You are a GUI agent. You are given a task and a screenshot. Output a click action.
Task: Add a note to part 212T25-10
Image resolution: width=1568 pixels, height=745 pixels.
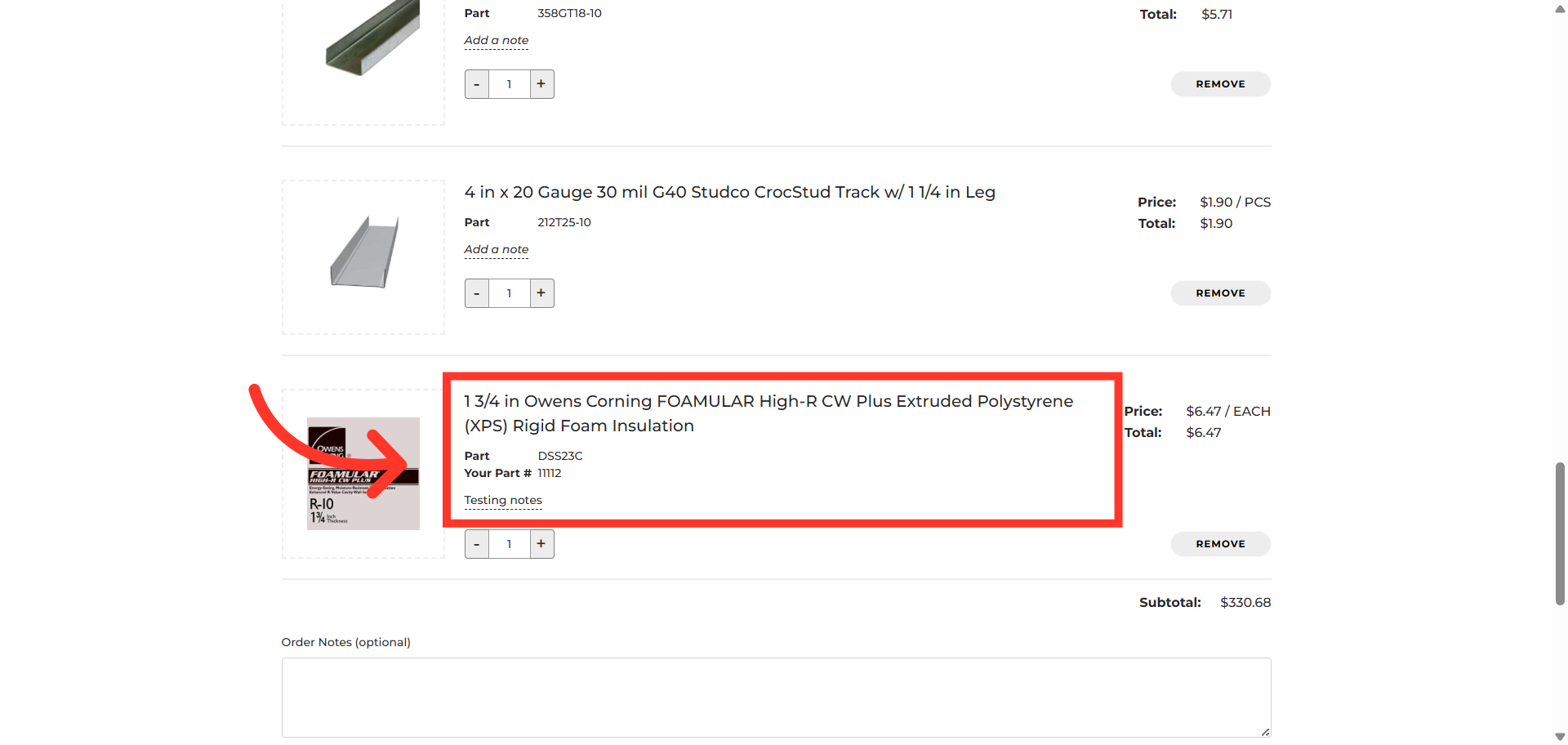(497, 249)
